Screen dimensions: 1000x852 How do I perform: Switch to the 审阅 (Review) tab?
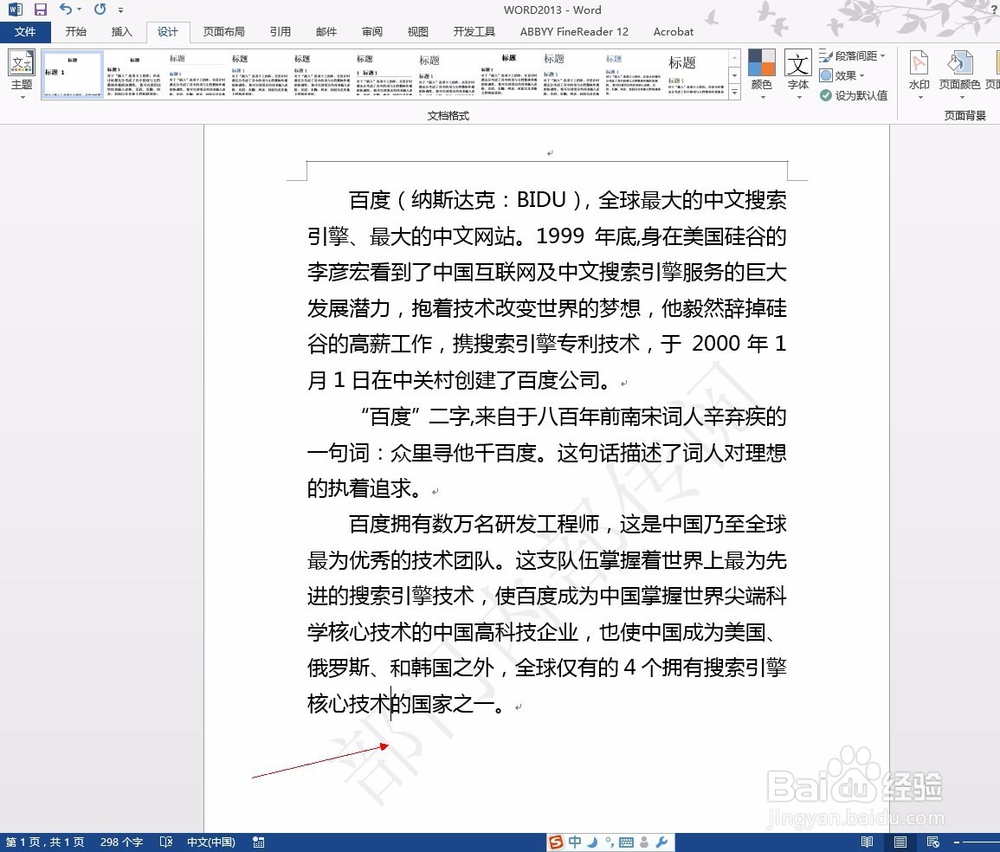click(x=372, y=31)
